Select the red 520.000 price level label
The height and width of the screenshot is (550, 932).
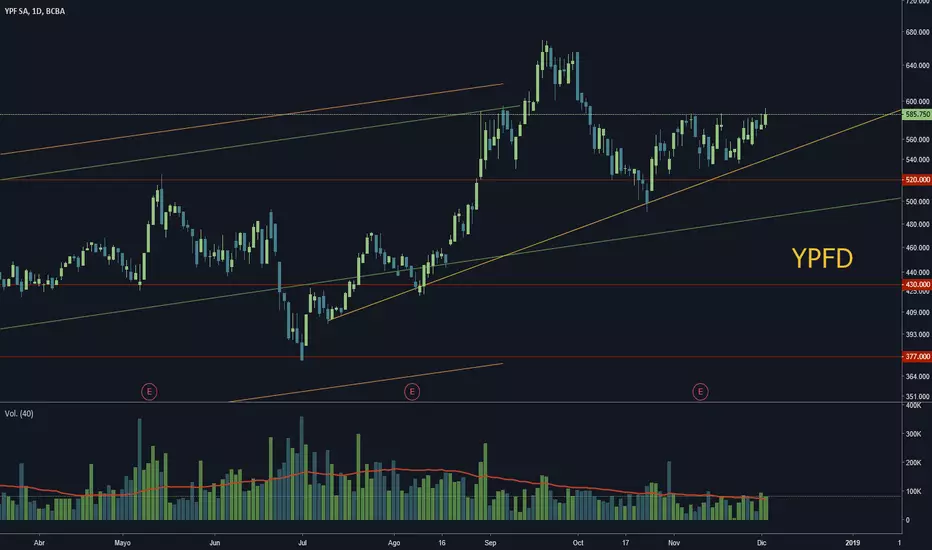point(917,180)
